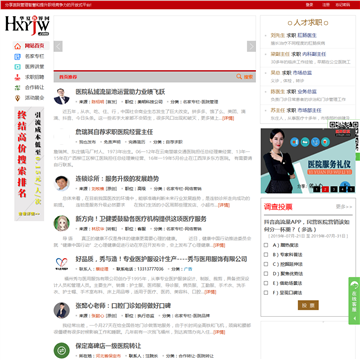Open 苏主任 求职 市场部主任 entry
The image size is (360, 360).
click(296, 110)
